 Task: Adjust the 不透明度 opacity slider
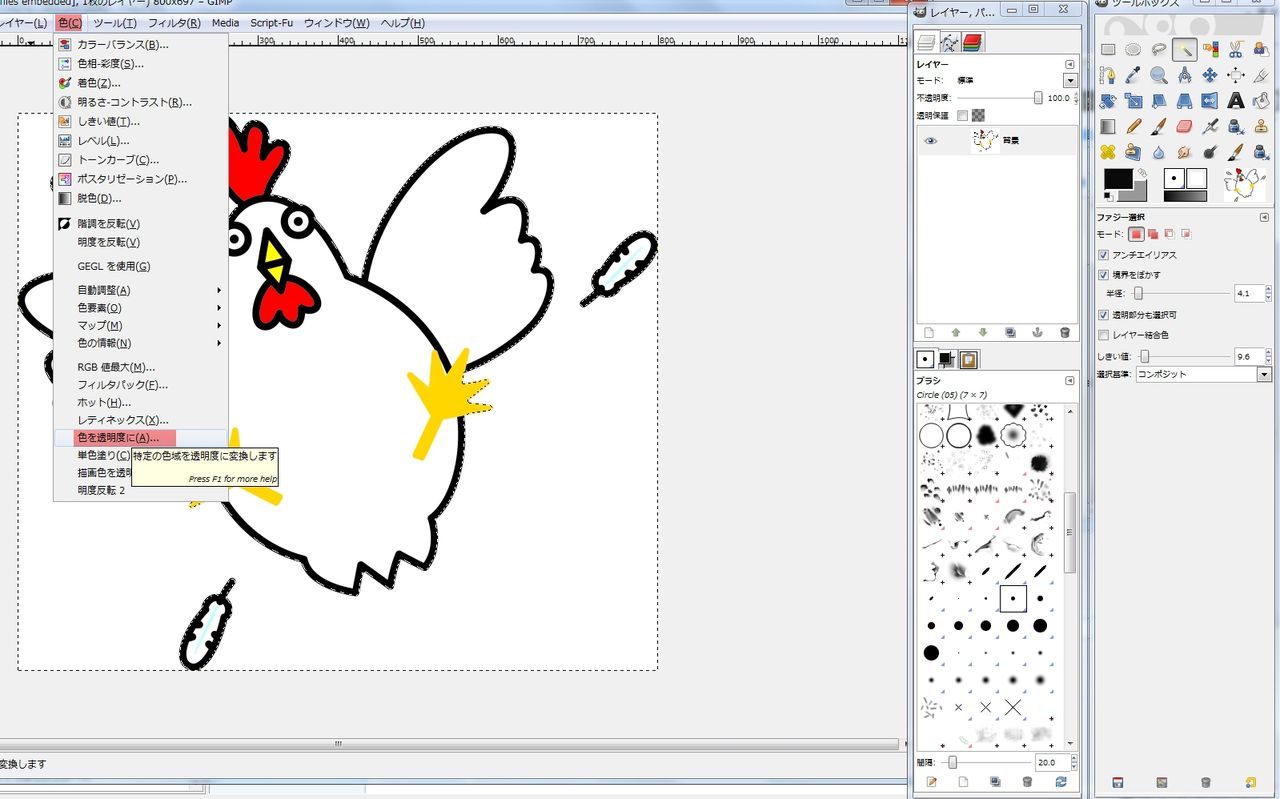click(x=1000, y=98)
